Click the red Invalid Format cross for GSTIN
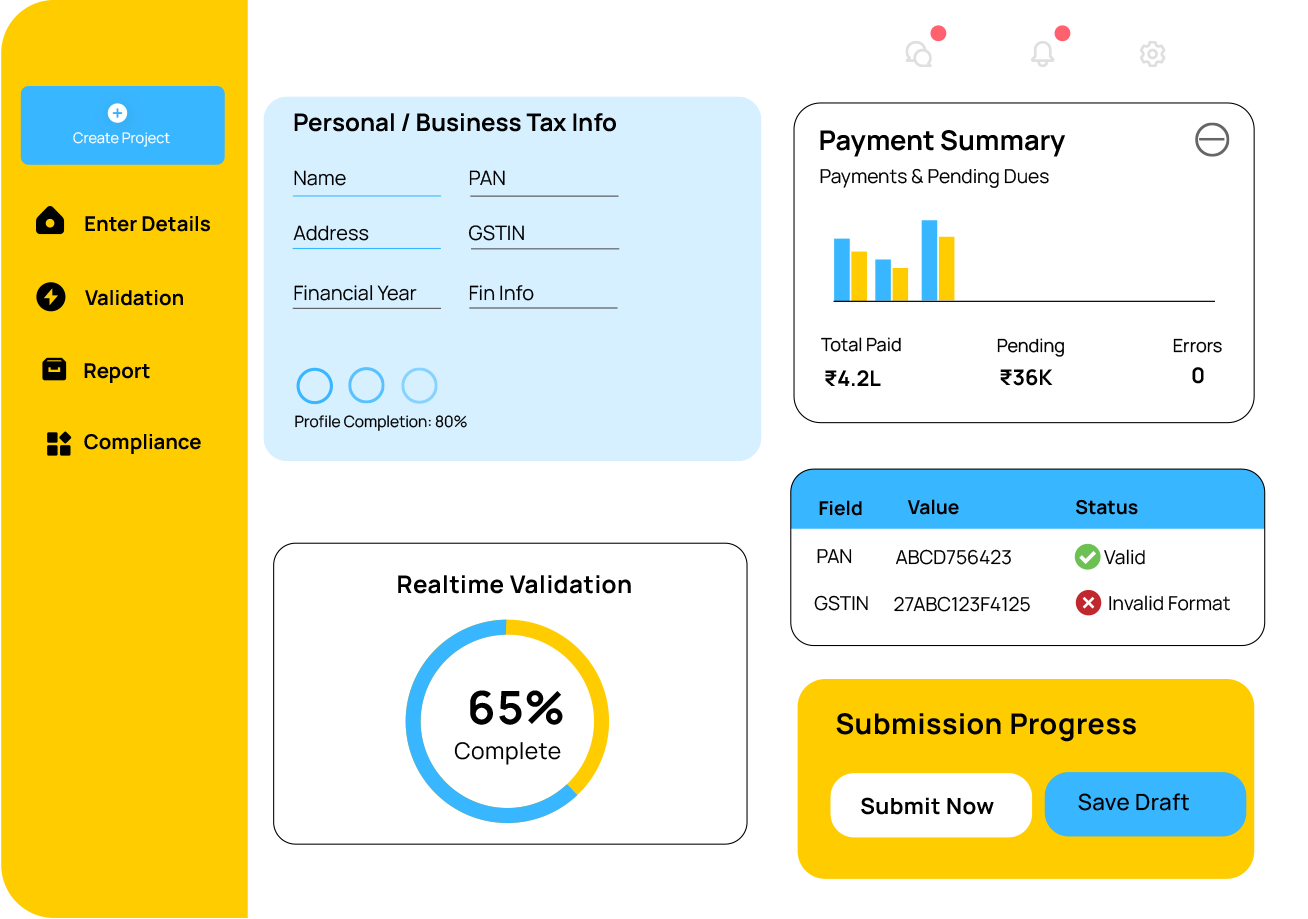 pos(1088,603)
